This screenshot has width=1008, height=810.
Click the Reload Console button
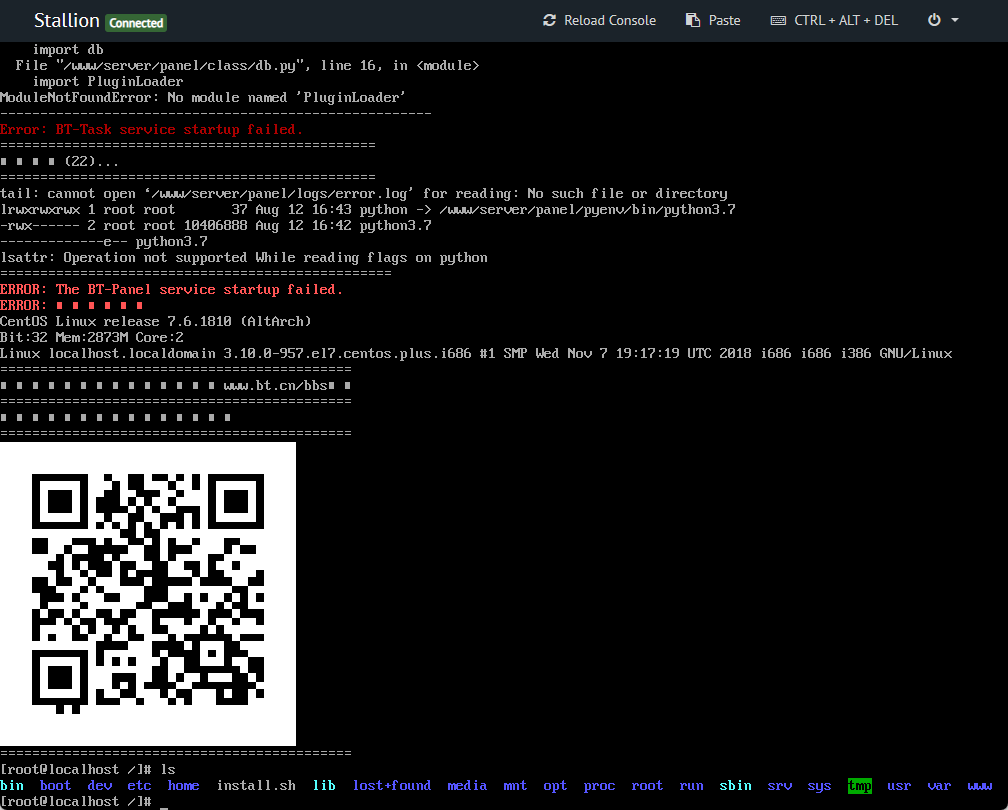pos(599,21)
